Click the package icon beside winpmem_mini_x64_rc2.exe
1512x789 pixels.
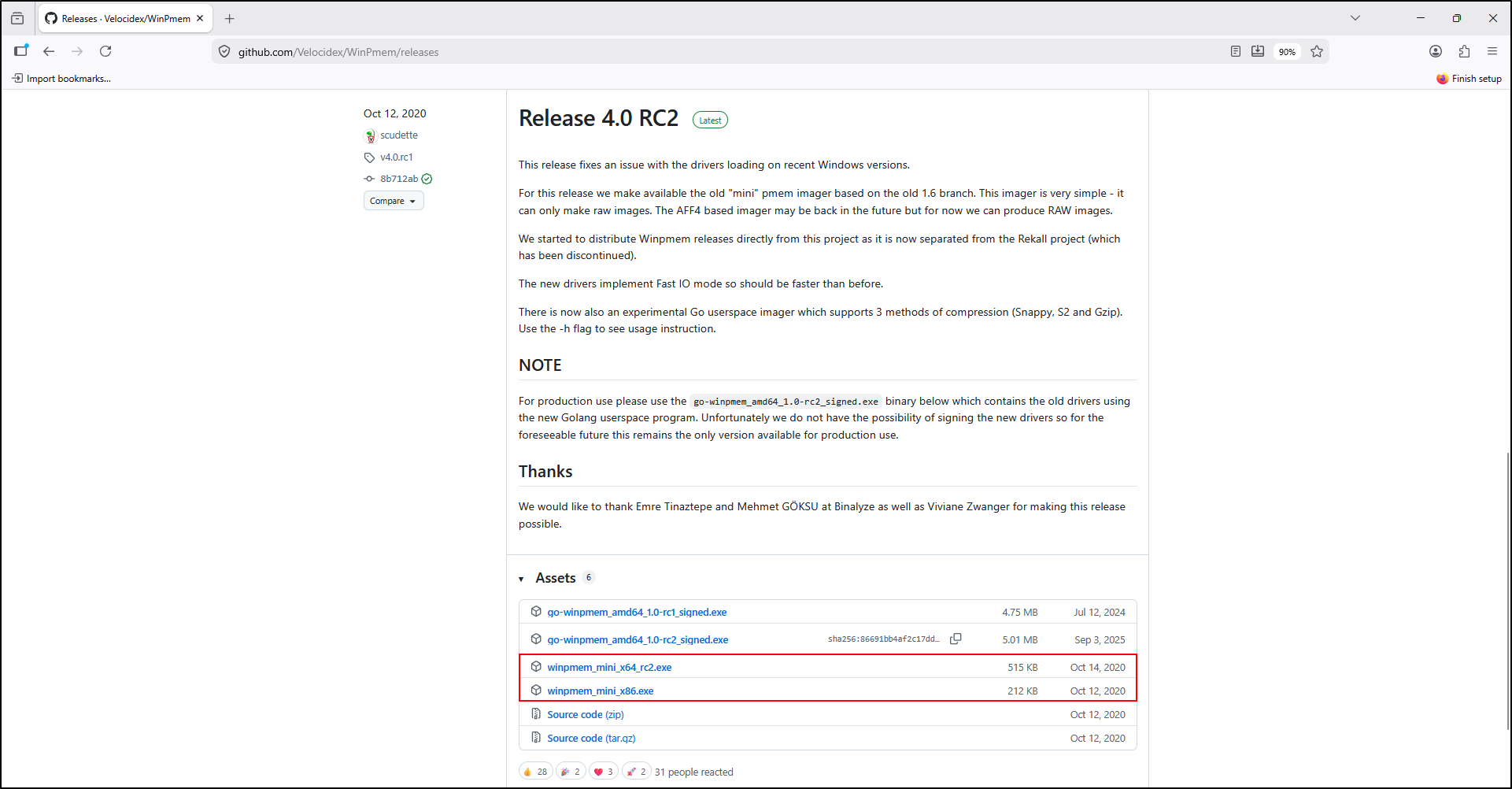(x=536, y=666)
